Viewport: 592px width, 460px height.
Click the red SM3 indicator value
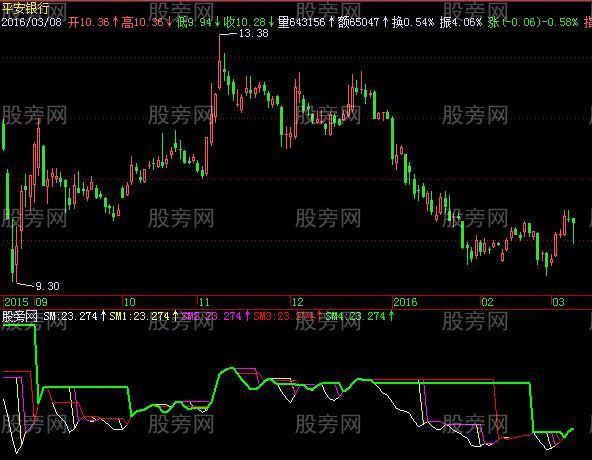click(284, 316)
